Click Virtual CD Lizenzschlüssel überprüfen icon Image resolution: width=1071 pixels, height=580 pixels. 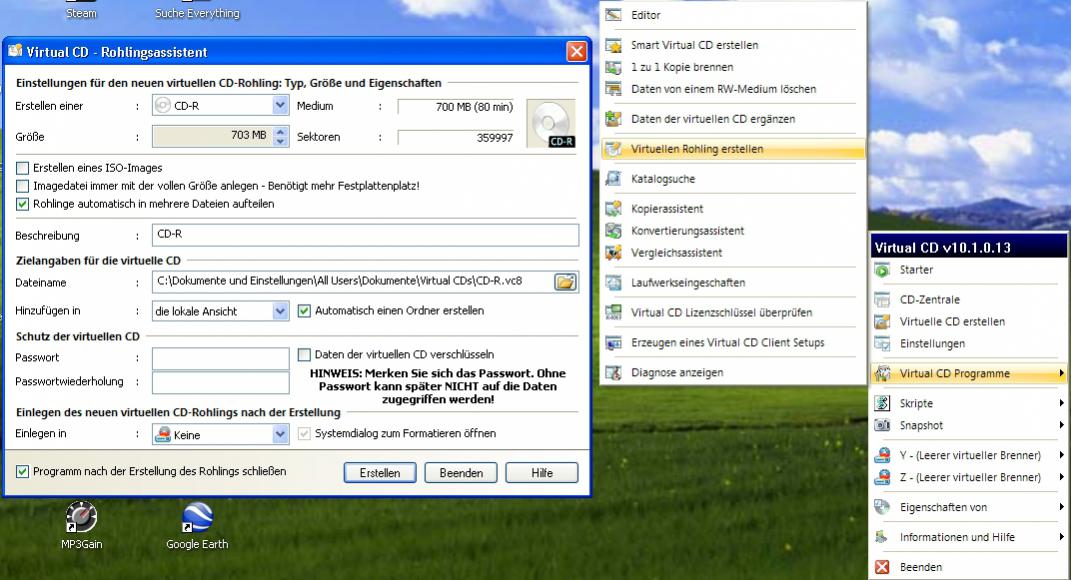613,313
